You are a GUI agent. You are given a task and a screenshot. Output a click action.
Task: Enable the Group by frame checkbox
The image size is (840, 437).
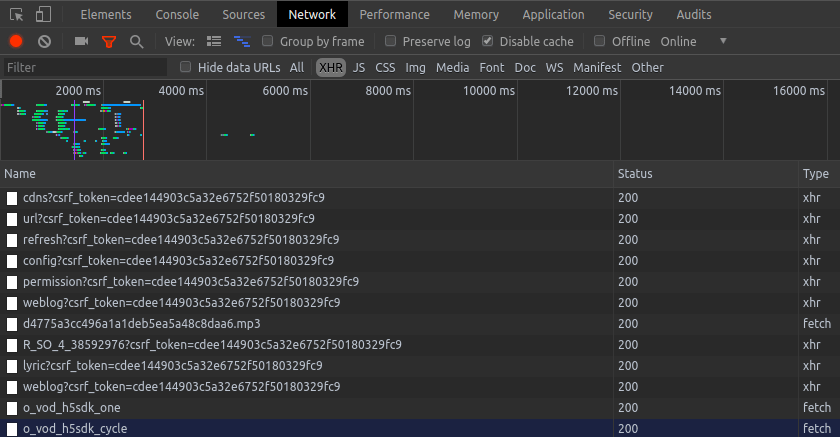(x=268, y=41)
